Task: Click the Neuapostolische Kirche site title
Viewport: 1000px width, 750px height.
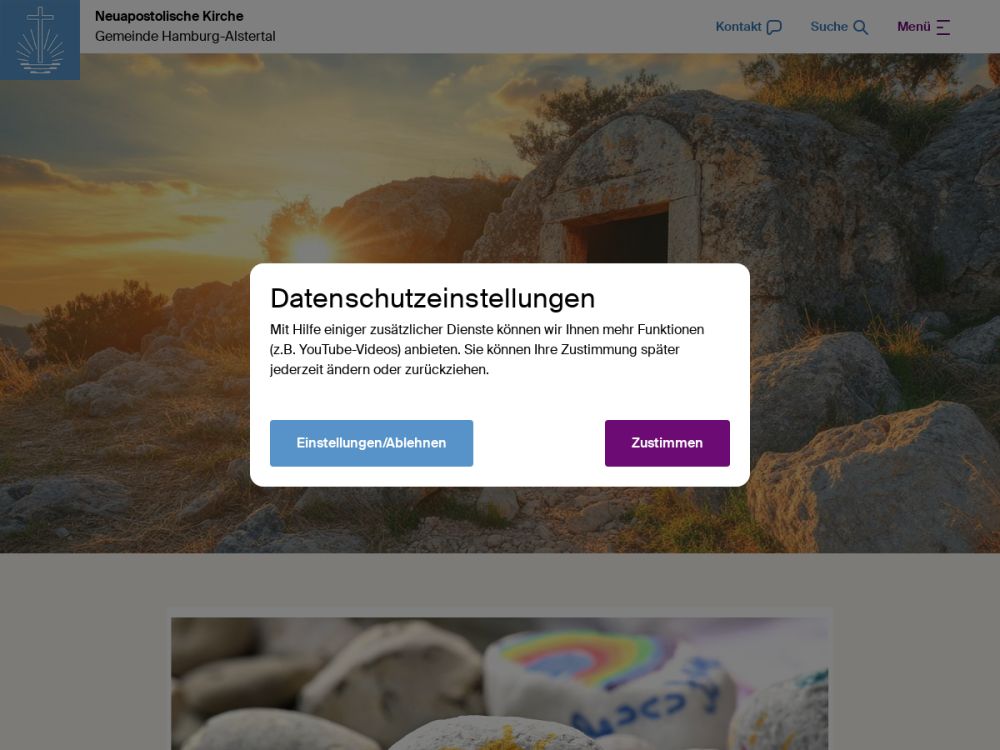Action: click(169, 16)
